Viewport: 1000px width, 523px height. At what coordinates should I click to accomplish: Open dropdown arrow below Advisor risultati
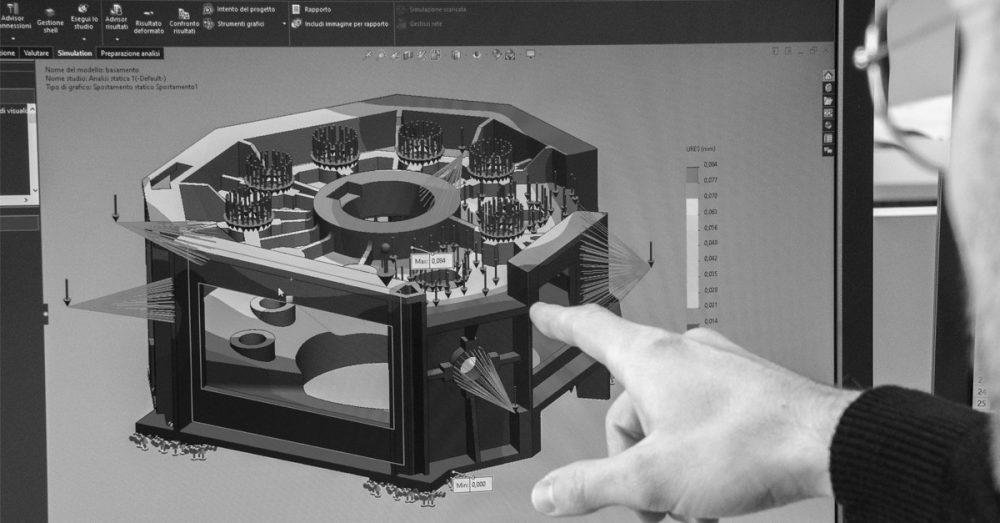[x=116, y=39]
